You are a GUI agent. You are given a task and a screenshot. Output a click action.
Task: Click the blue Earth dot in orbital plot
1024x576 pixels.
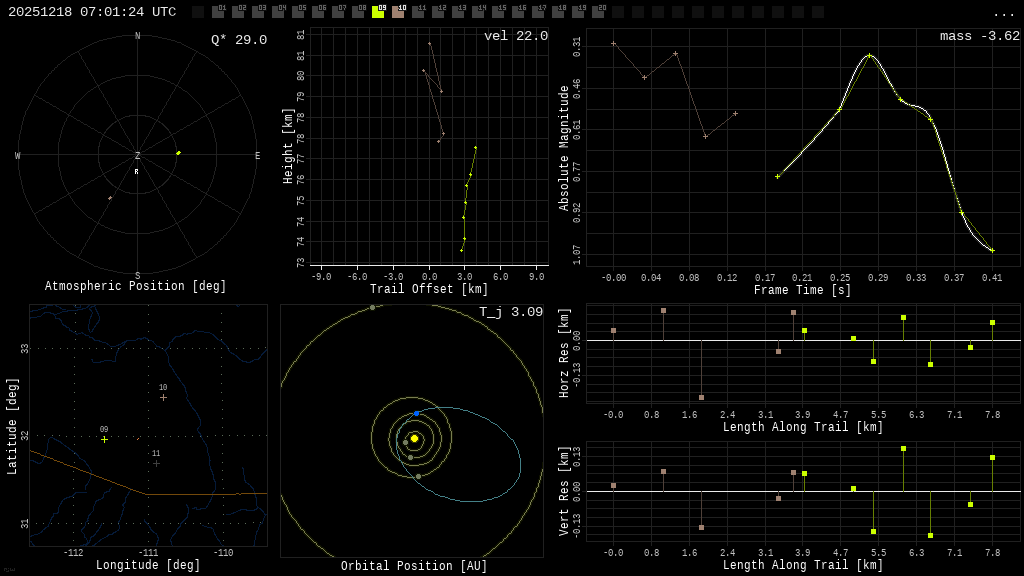(x=417, y=413)
